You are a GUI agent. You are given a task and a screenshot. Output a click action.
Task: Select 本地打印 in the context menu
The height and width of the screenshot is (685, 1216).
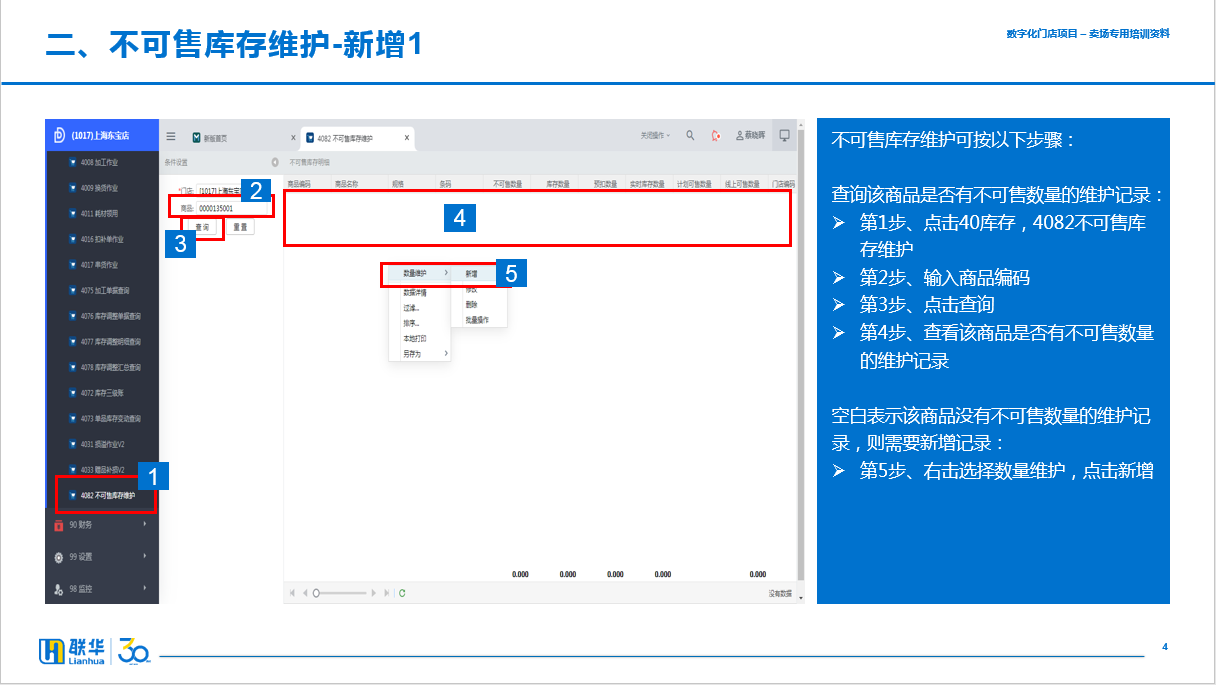click(415, 338)
